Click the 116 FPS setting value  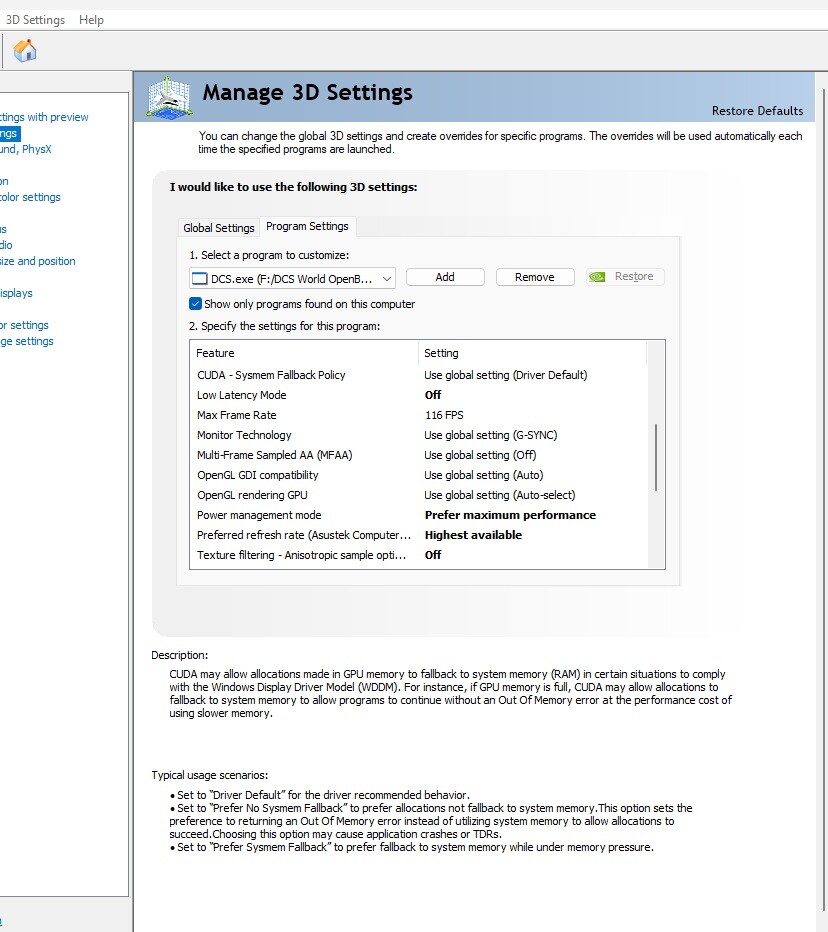(444, 415)
